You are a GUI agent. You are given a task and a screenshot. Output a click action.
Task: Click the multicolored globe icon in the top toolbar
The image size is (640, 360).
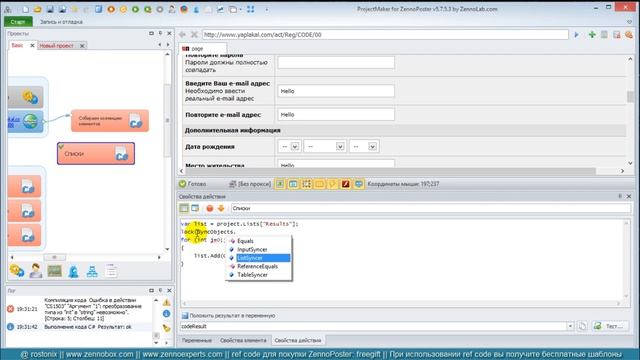pos(184,9)
